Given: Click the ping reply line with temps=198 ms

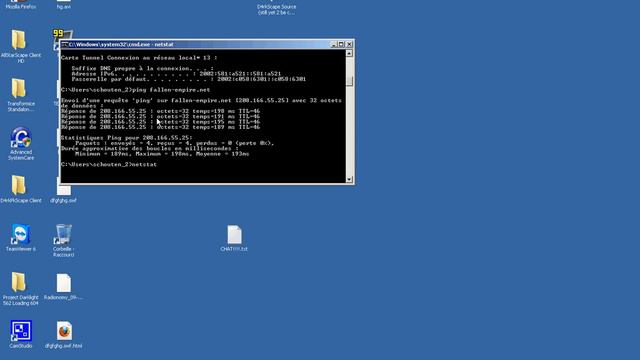Looking at the screenshot, I should click(160, 111).
